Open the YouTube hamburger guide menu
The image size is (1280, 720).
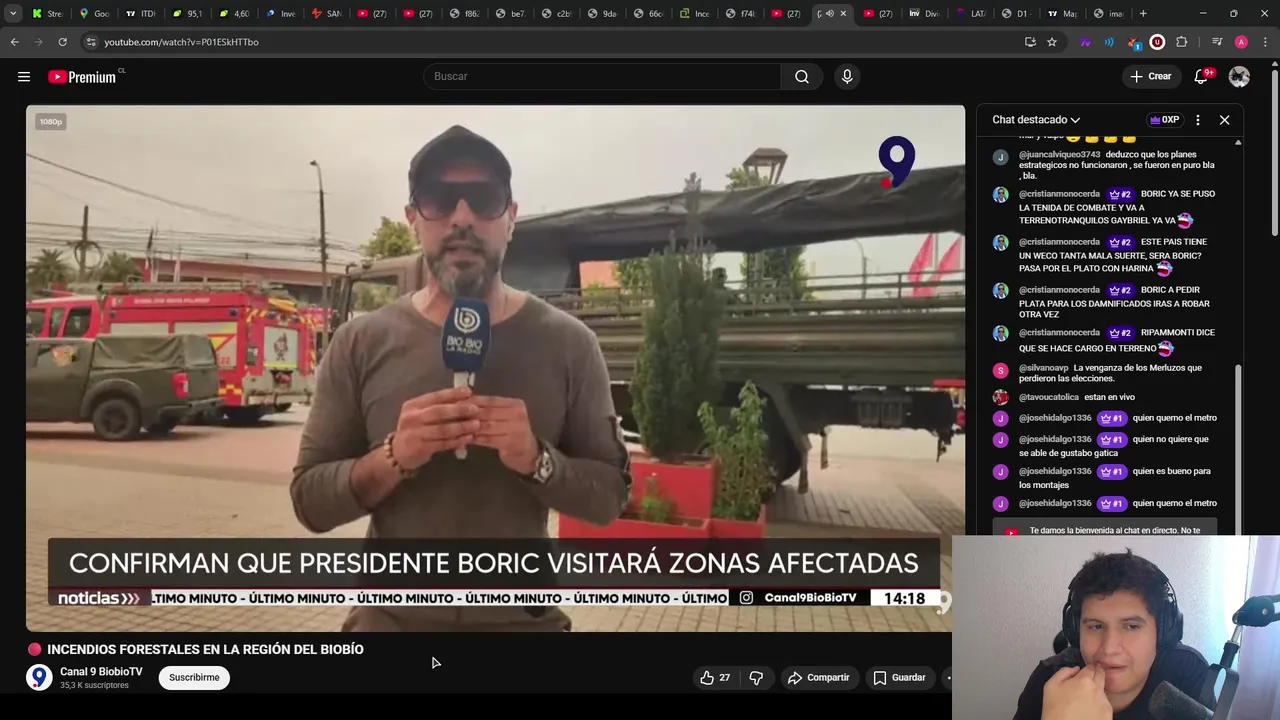point(24,76)
